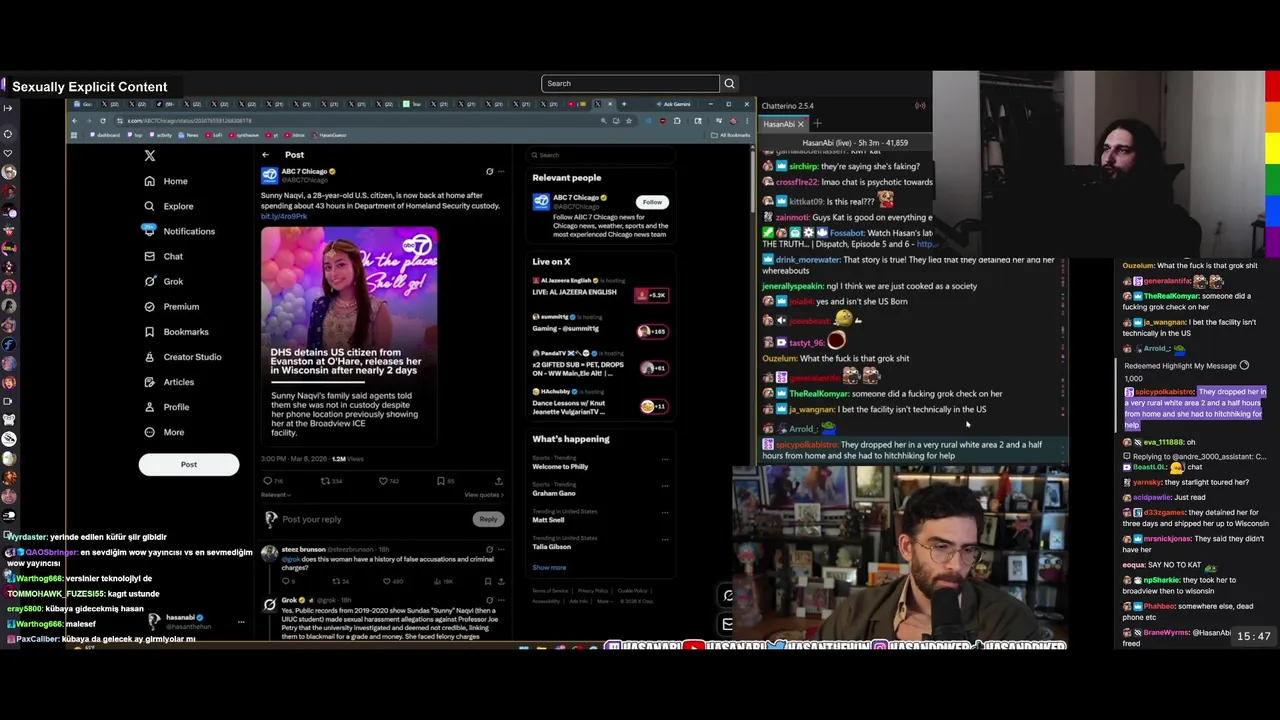Click the Bookmarks sidebar icon

(150, 331)
